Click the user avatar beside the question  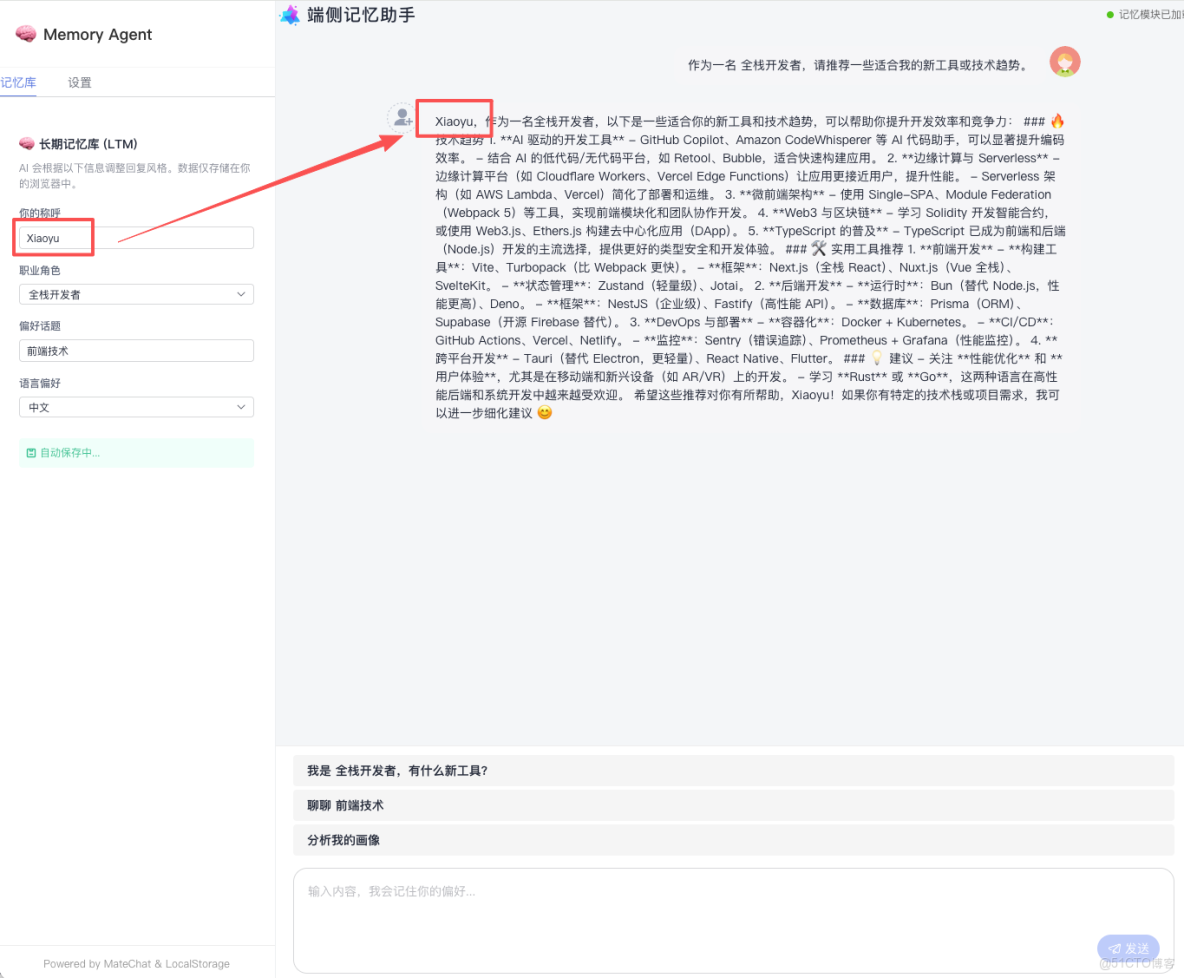[1064, 61]
